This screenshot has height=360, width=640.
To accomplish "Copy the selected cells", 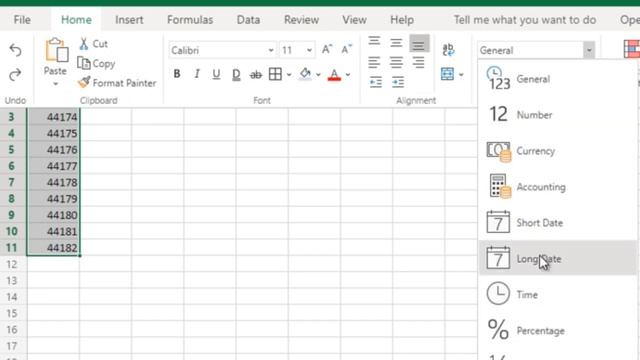I will coord(96,63).
